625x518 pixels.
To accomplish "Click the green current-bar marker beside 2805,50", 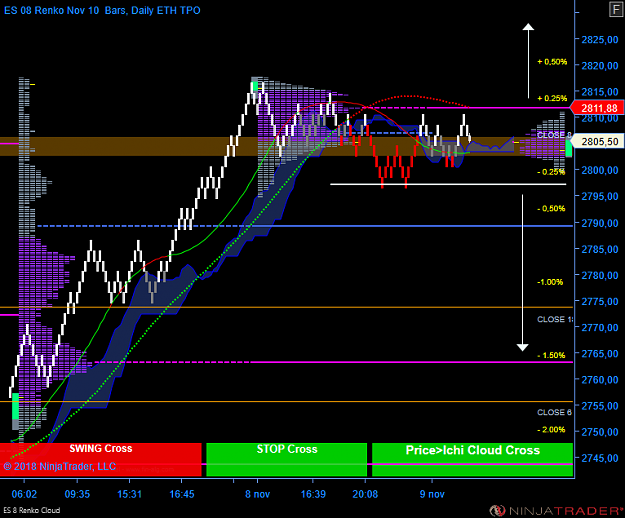I will click(x=568, y=148).
